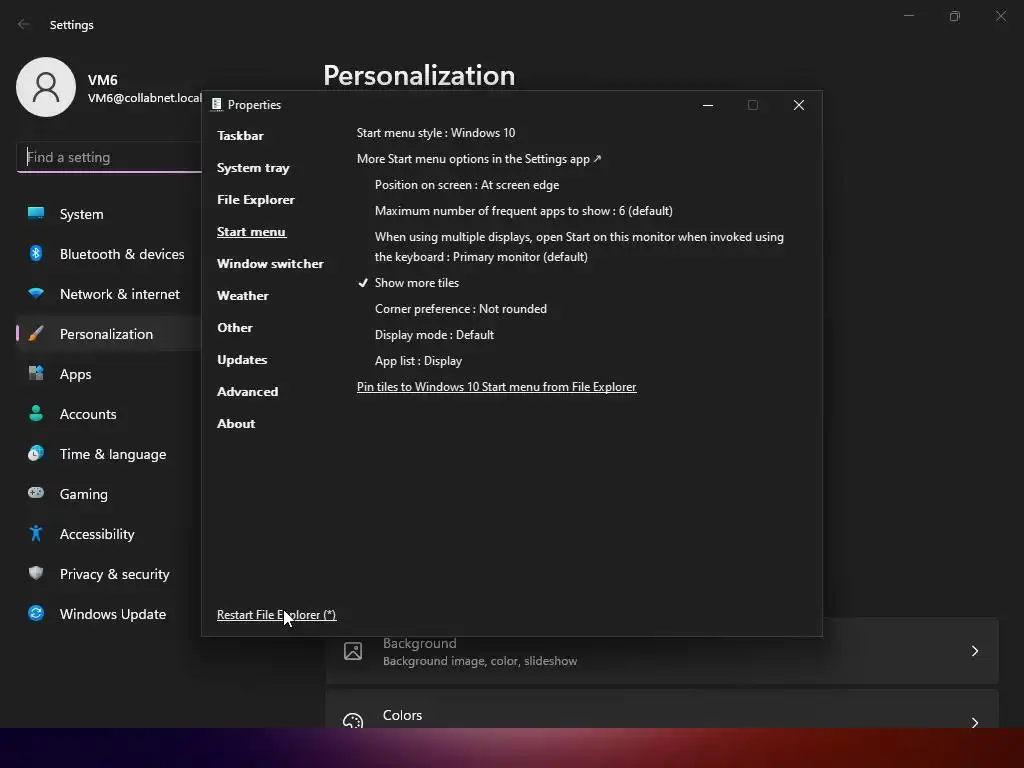Select the Privacy & security shield icon
Image resolution: width=1024 pixels, height=768 pixels.
coord(36,573)
